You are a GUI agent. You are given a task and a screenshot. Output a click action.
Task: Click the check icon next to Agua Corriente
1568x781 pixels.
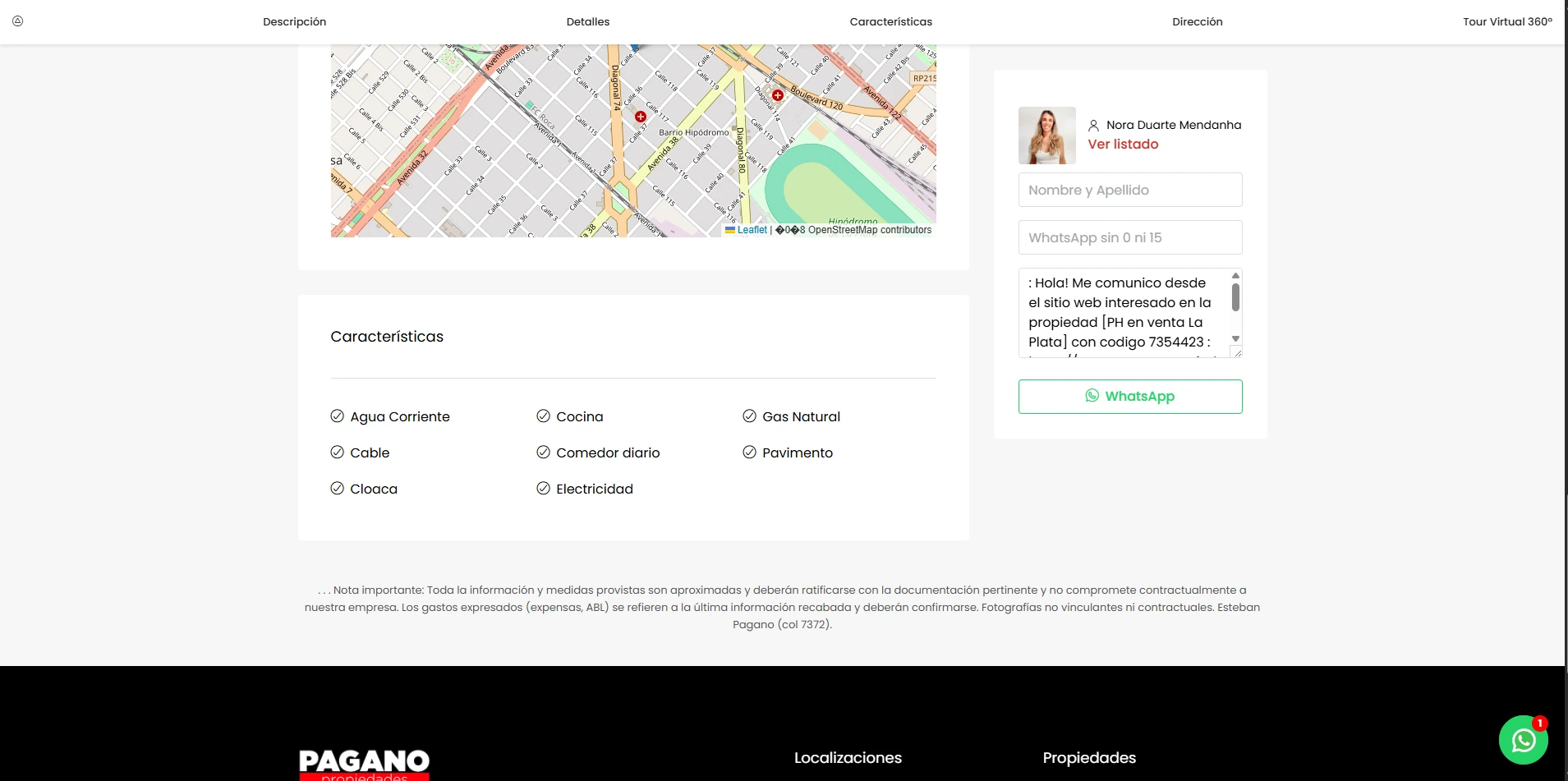[337, 416]
